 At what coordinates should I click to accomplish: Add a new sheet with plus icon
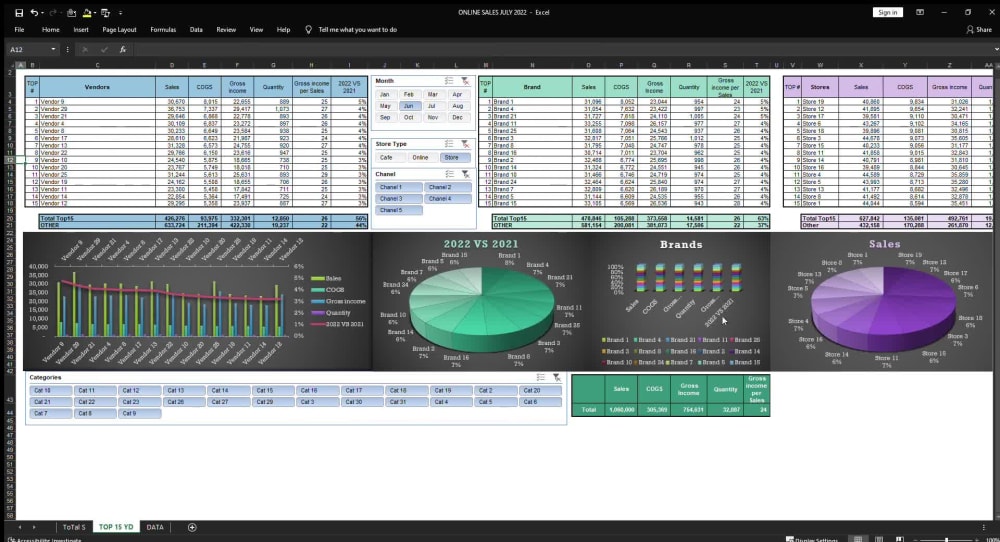click(192, 527)
